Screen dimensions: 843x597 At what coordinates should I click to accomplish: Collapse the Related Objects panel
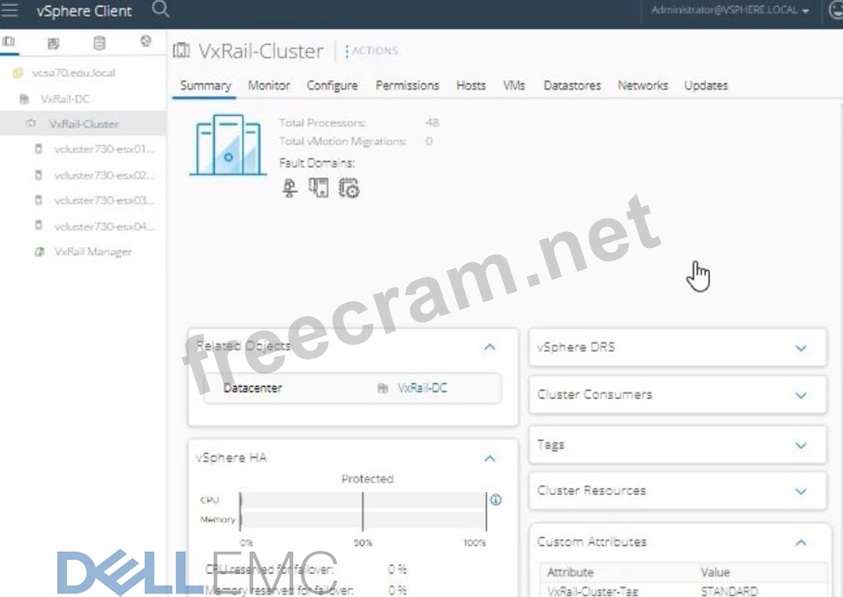[x=489, y=347]
